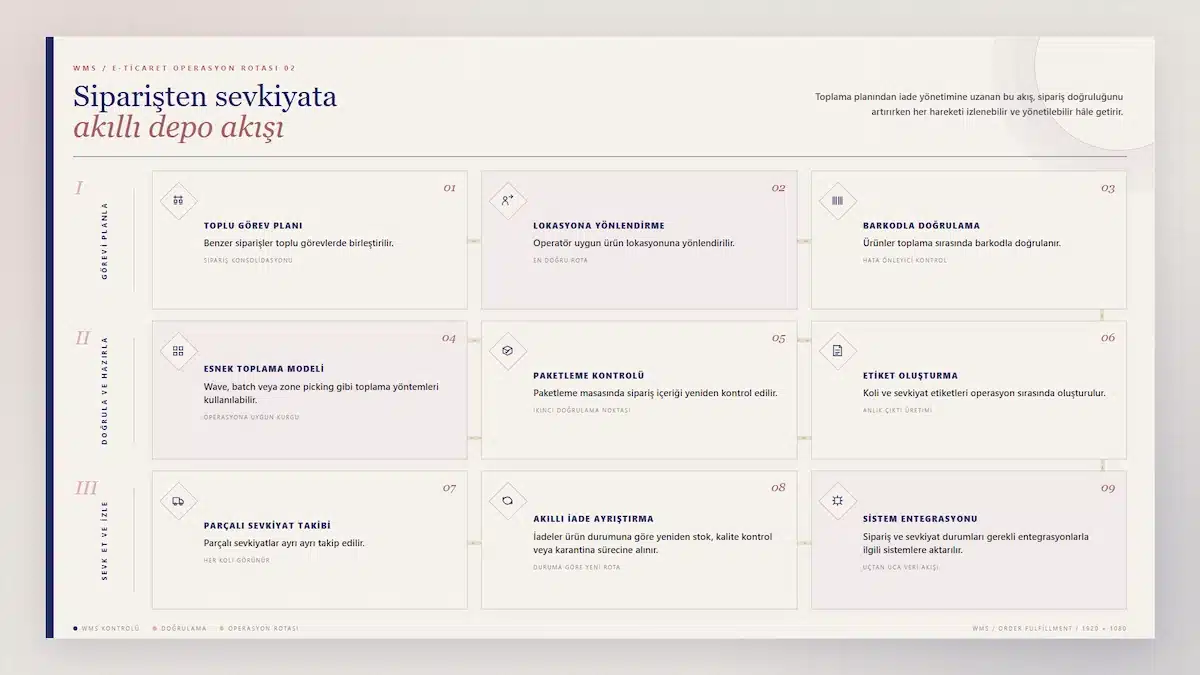Screen dimensions: 1200x675
Task: Click the card number 01
Action: click(449, 188)
